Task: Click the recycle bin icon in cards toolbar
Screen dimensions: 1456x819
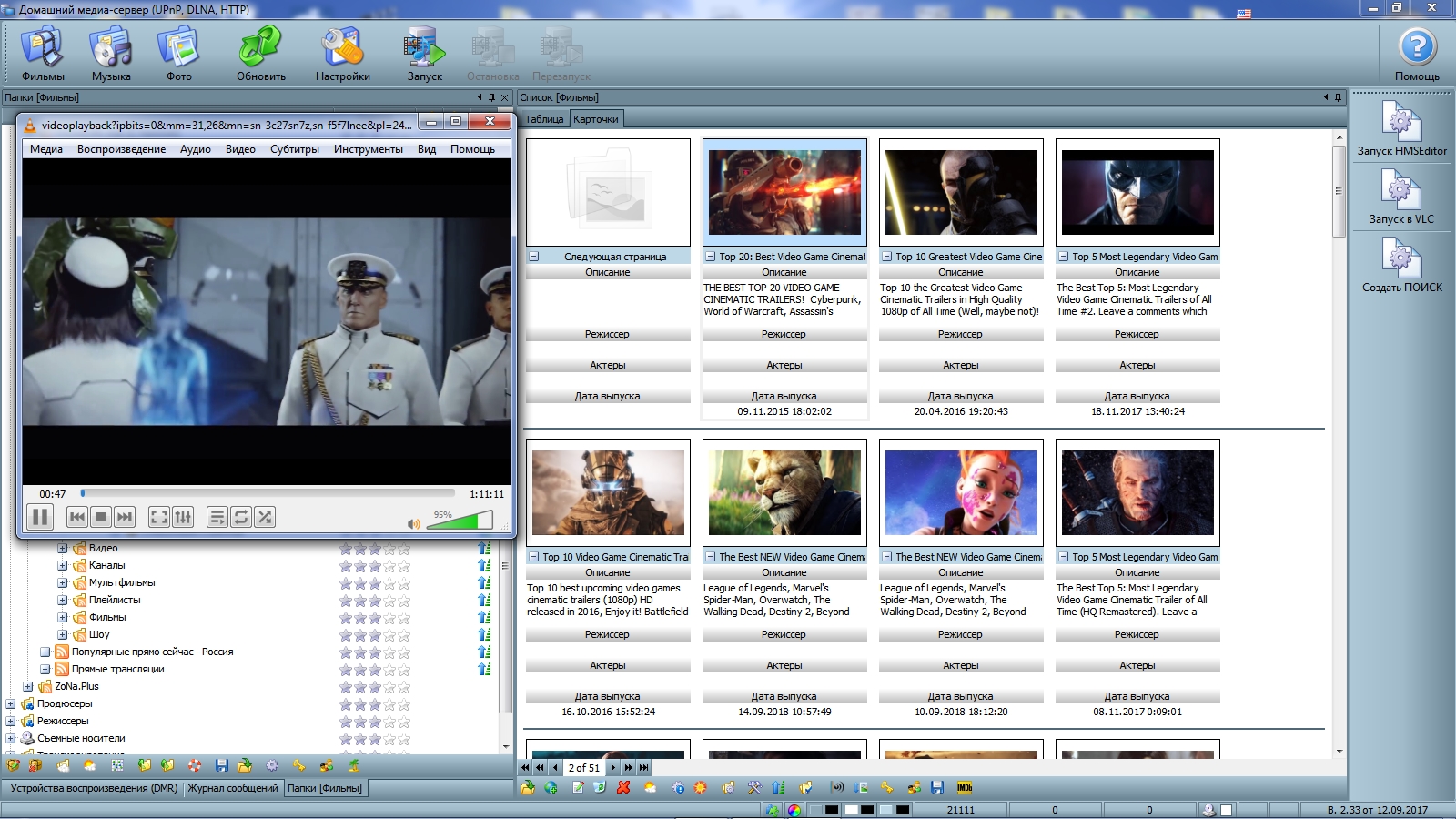Action: [601, 787]
